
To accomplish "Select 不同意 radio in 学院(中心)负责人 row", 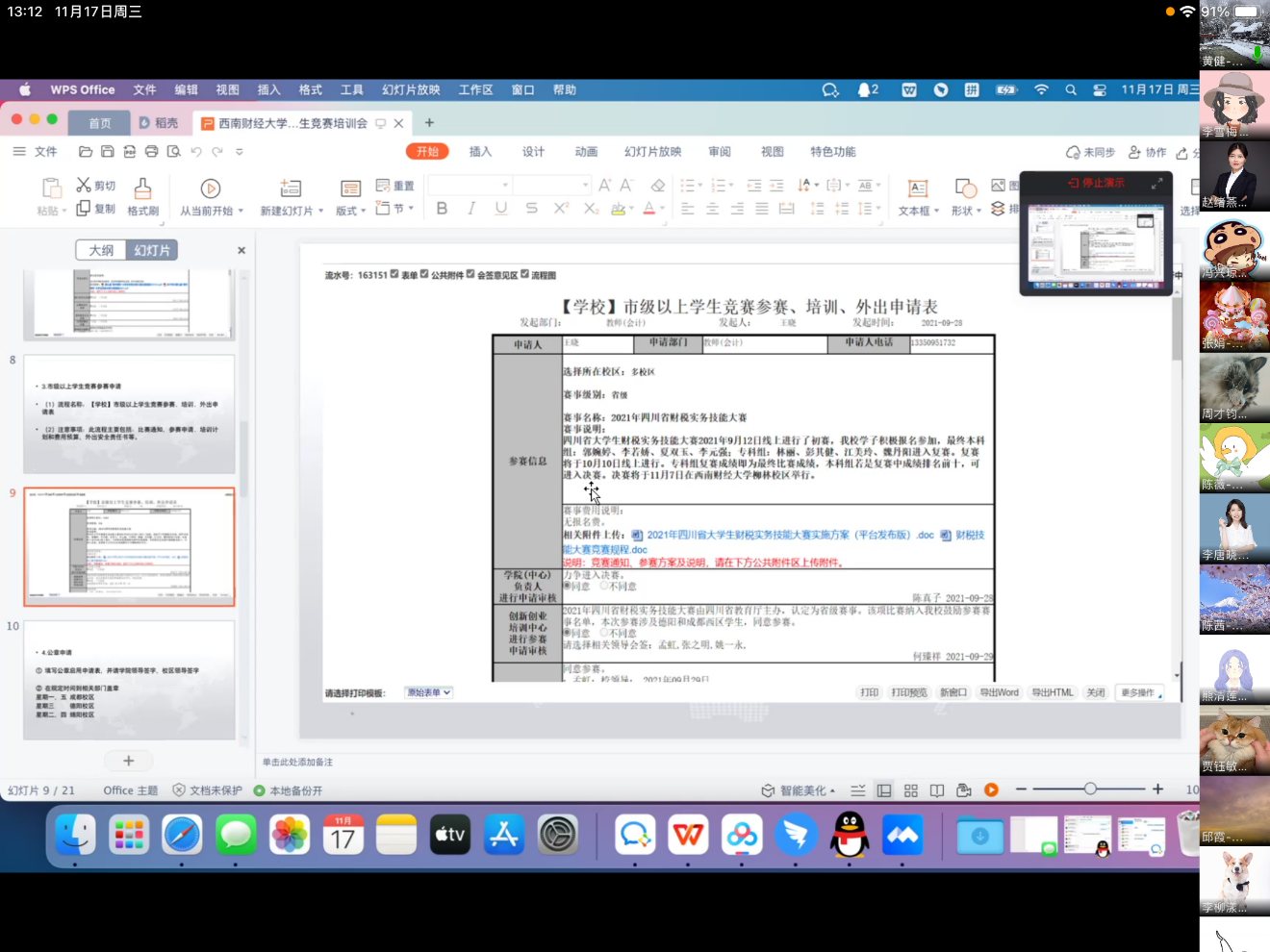I will pyautogui.click(x=604, y=586).
